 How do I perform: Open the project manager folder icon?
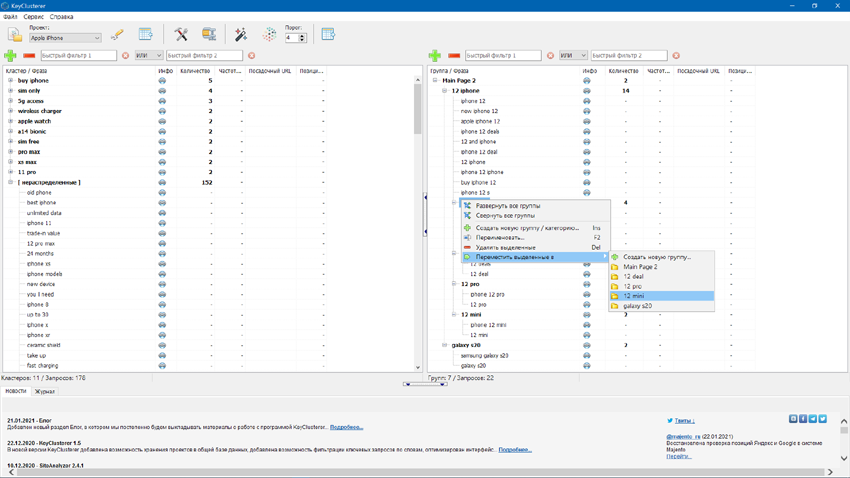click(x=15, y=35)
